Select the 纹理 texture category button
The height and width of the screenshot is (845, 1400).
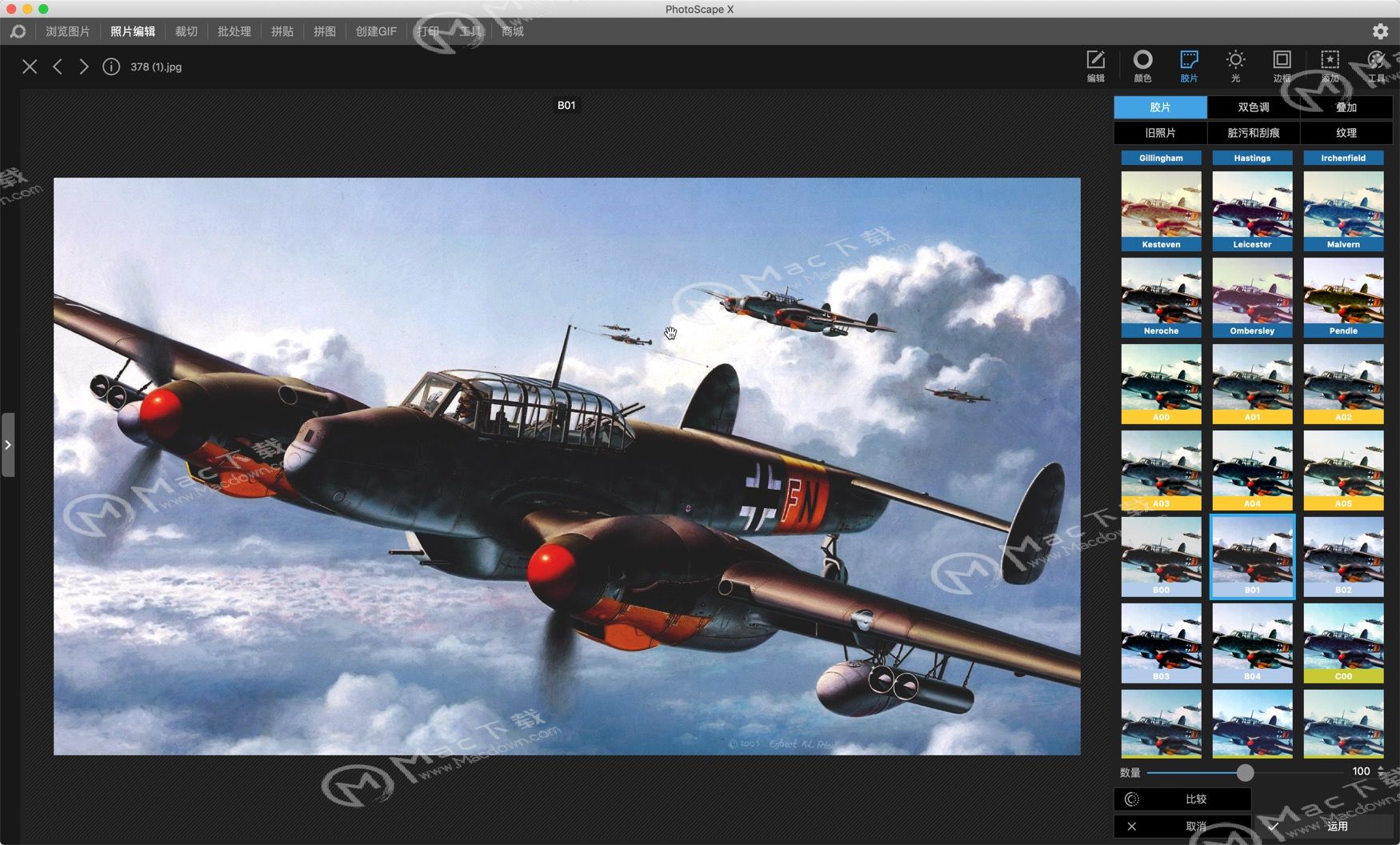(x=1346, y=133)
